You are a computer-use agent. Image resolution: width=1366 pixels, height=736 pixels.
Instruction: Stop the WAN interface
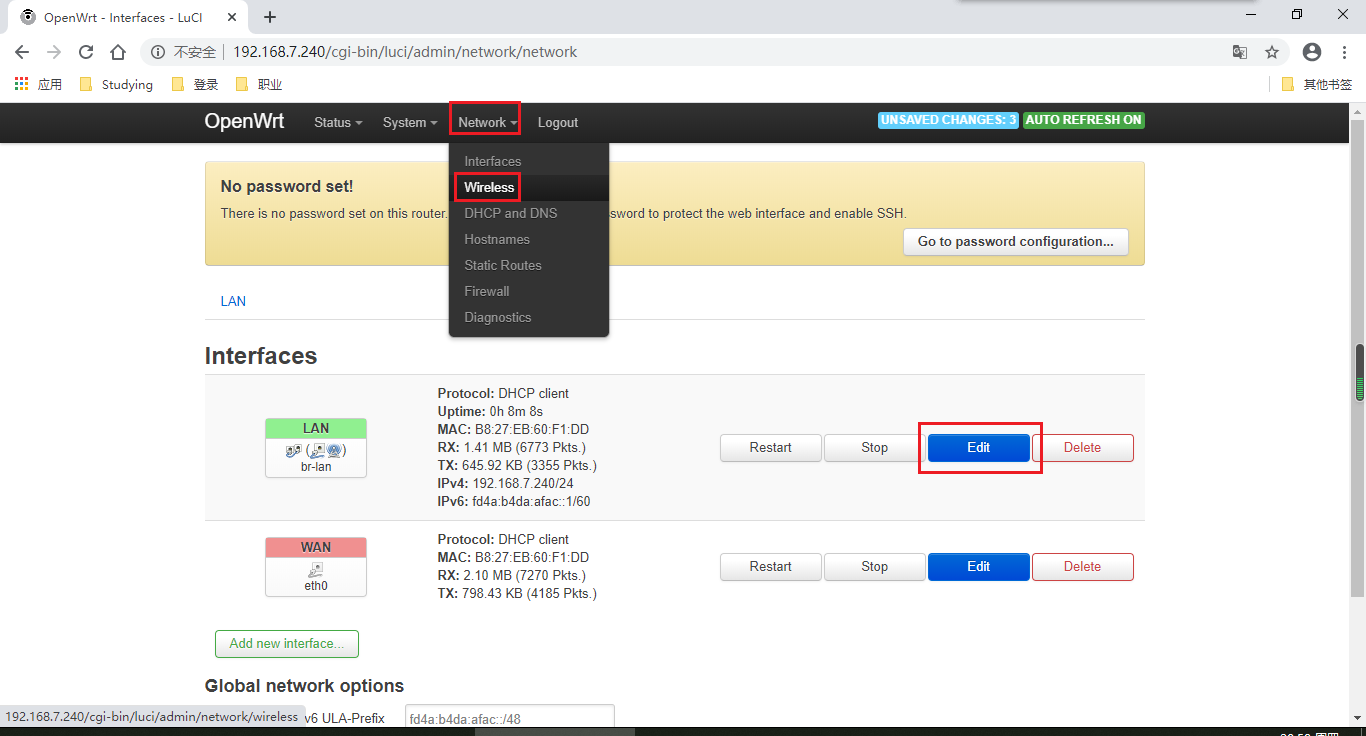coord(875,566)
